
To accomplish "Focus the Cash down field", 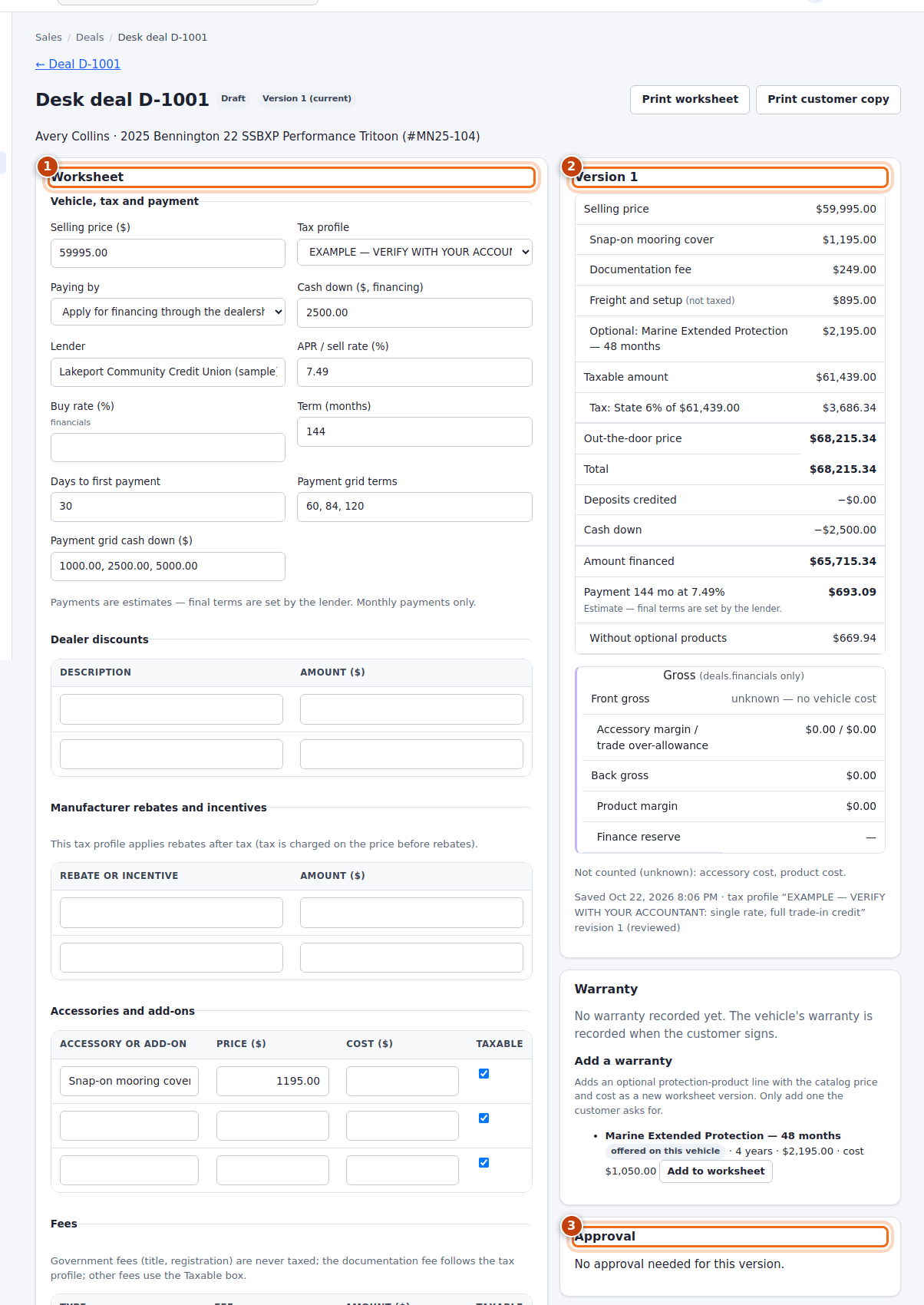I will (414, 313).
